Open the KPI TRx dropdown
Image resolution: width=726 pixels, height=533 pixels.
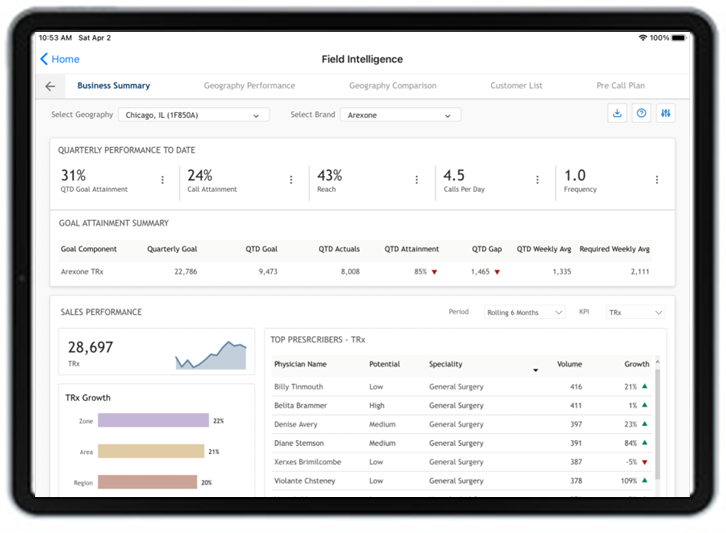pos(635,313)
